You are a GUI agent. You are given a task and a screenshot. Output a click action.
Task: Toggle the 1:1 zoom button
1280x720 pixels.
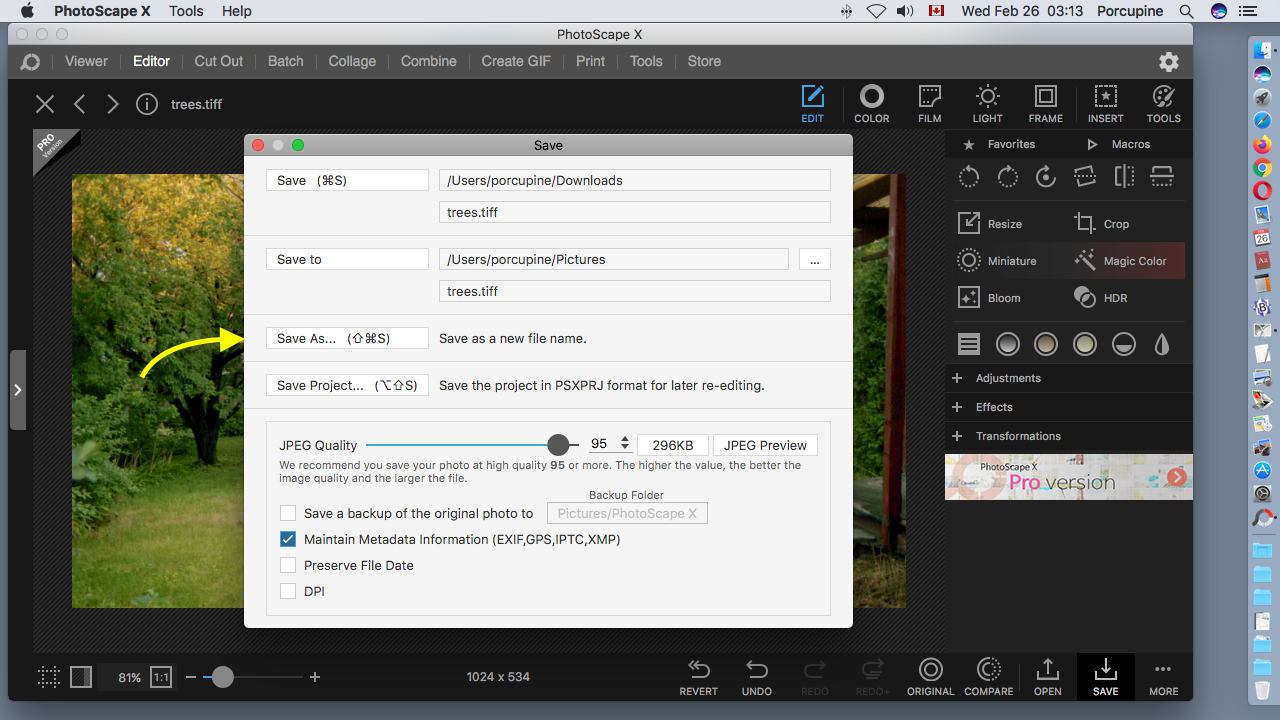point(161,677)
